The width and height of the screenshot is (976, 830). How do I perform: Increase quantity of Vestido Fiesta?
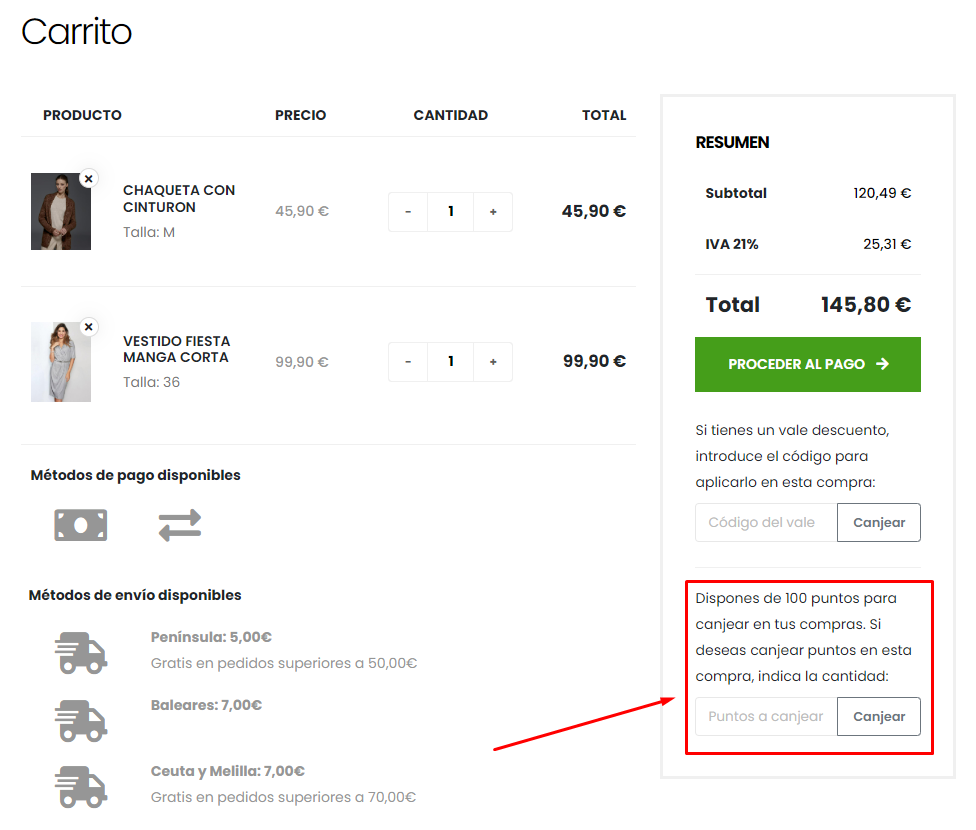(x=493, y=362)
